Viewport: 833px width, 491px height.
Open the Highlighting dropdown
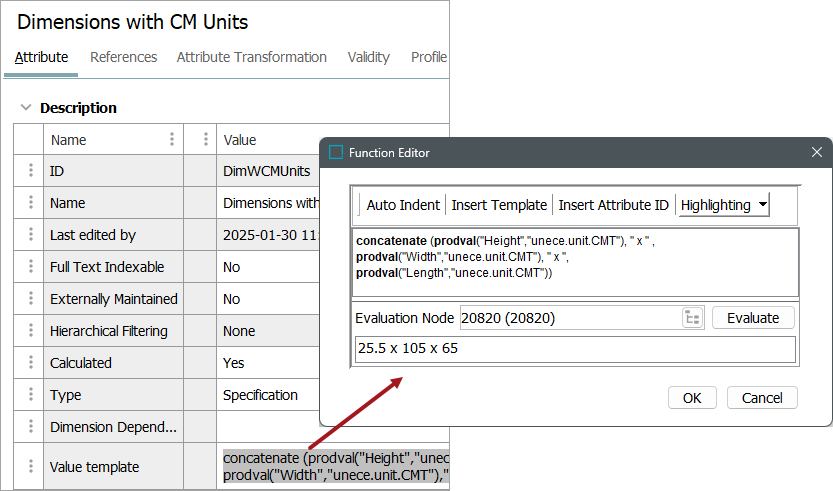(x=724, y=205)
